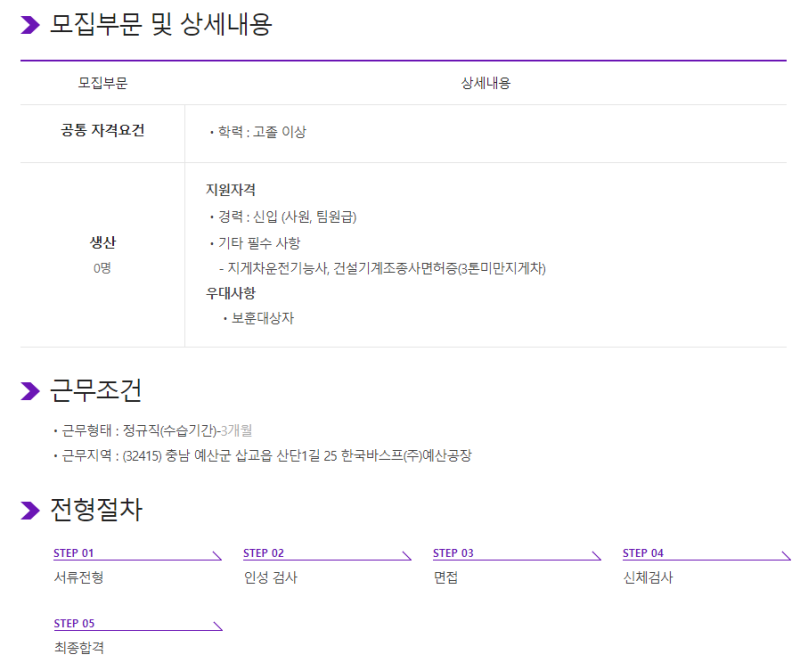Click the purple chevron icon beside 전형절차
This screenshot has height=671, width=800.
[x=30, y=511]
